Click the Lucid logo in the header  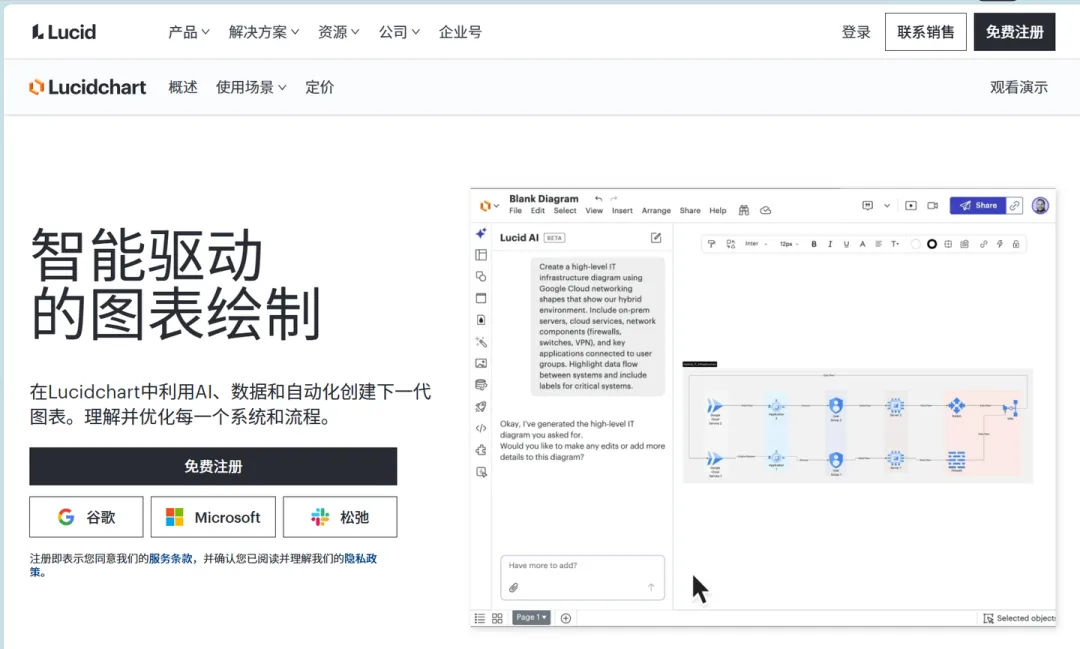pyautogui.click(x=63, y=32)
